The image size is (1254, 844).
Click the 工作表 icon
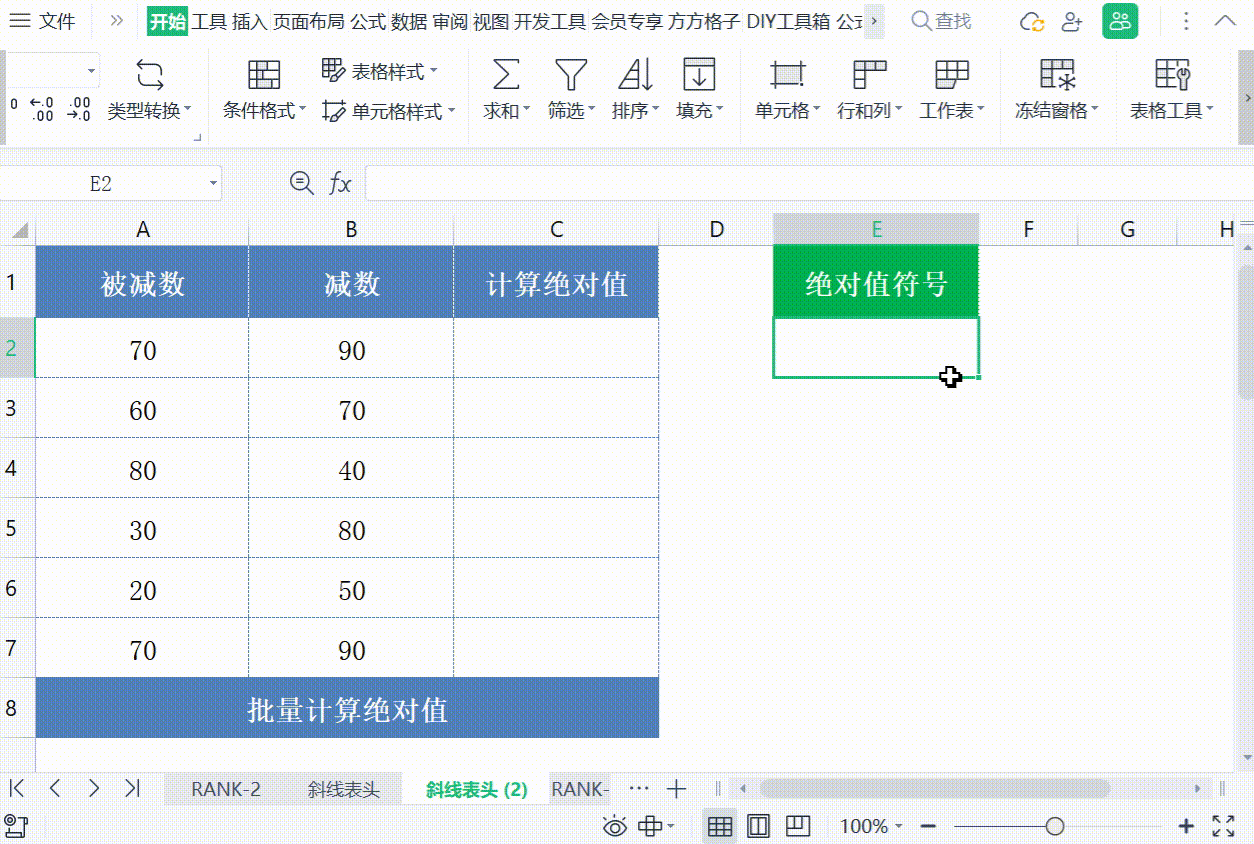point(952,74)
